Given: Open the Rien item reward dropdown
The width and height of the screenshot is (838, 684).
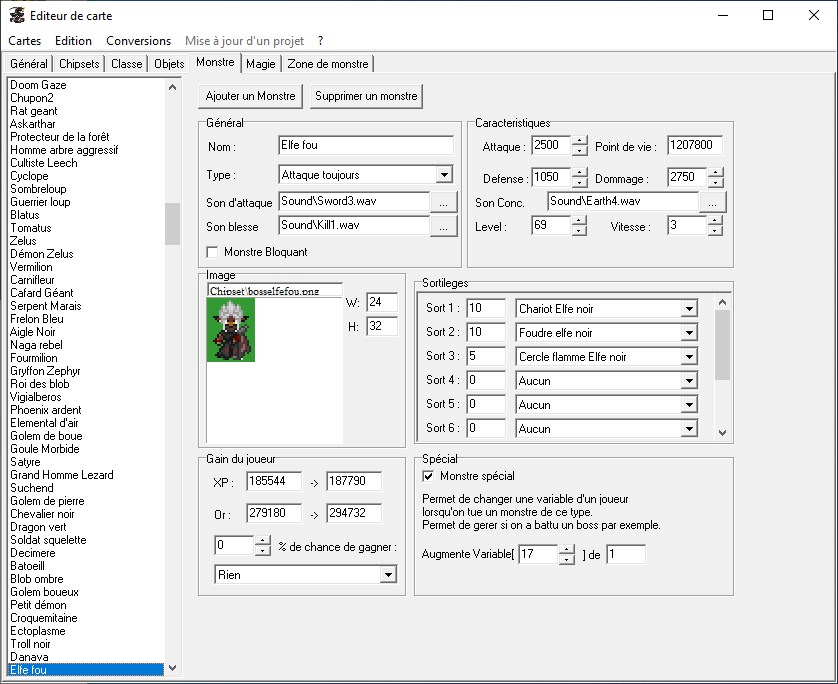Looking at the screenshot, I should [x=388, y=575].
